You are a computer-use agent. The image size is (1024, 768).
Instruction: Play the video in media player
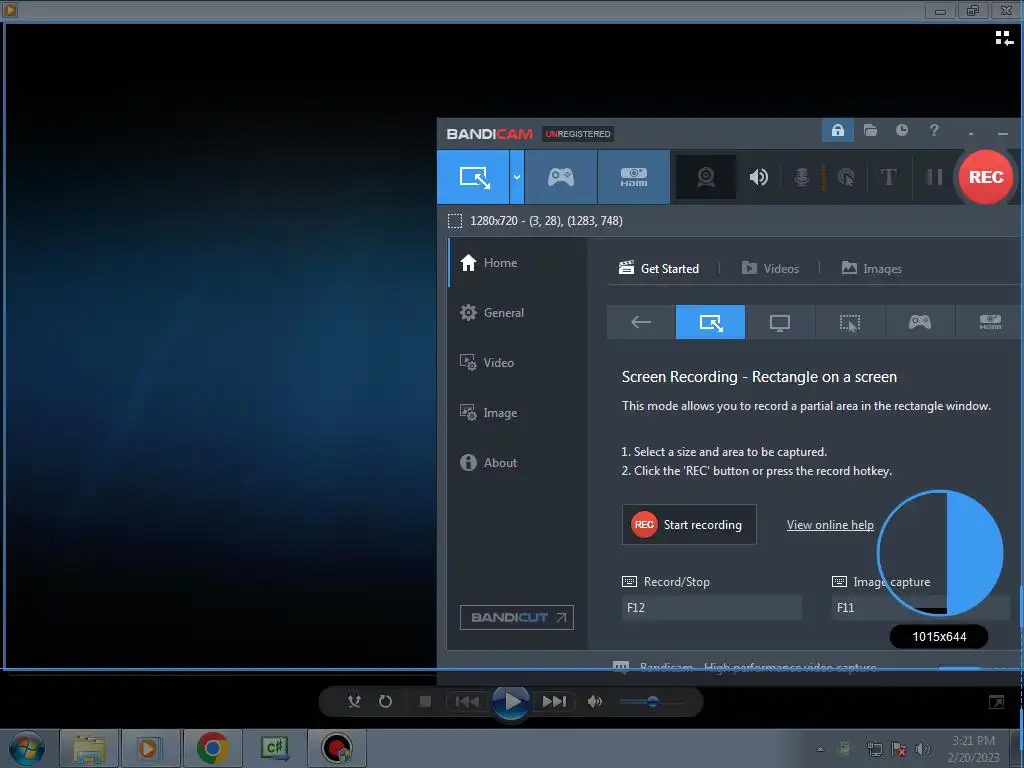[x=511, y=702]
